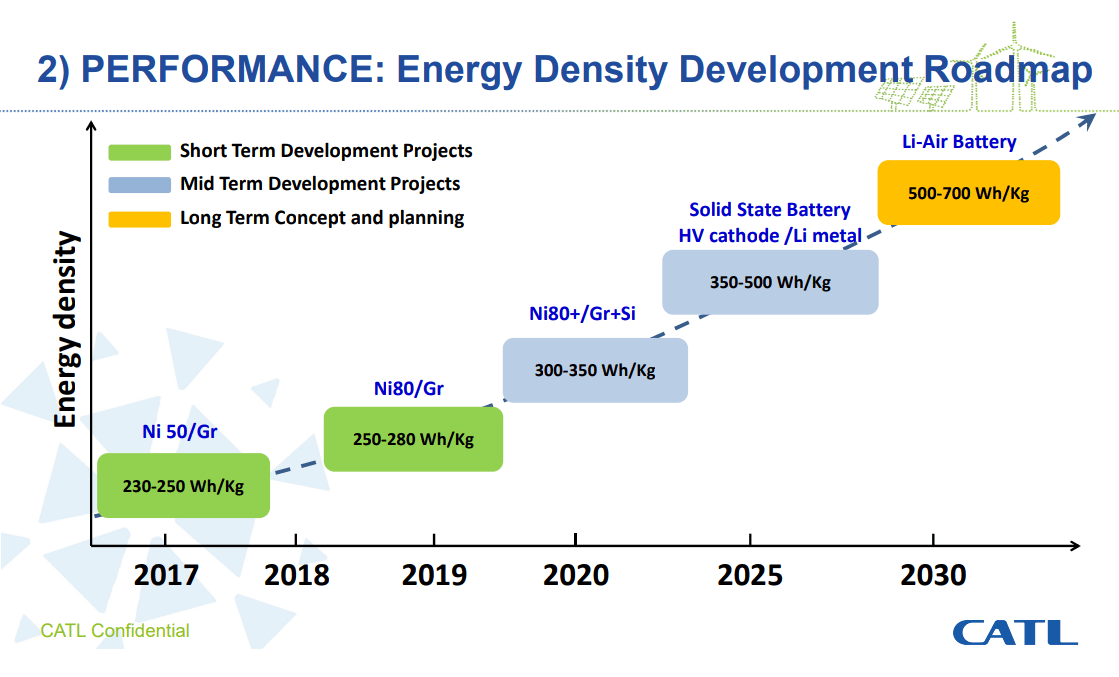Expand the green 250-280 Wh/Kg milestone
This screenshot has width=1119, height=677.
(413, 438)
